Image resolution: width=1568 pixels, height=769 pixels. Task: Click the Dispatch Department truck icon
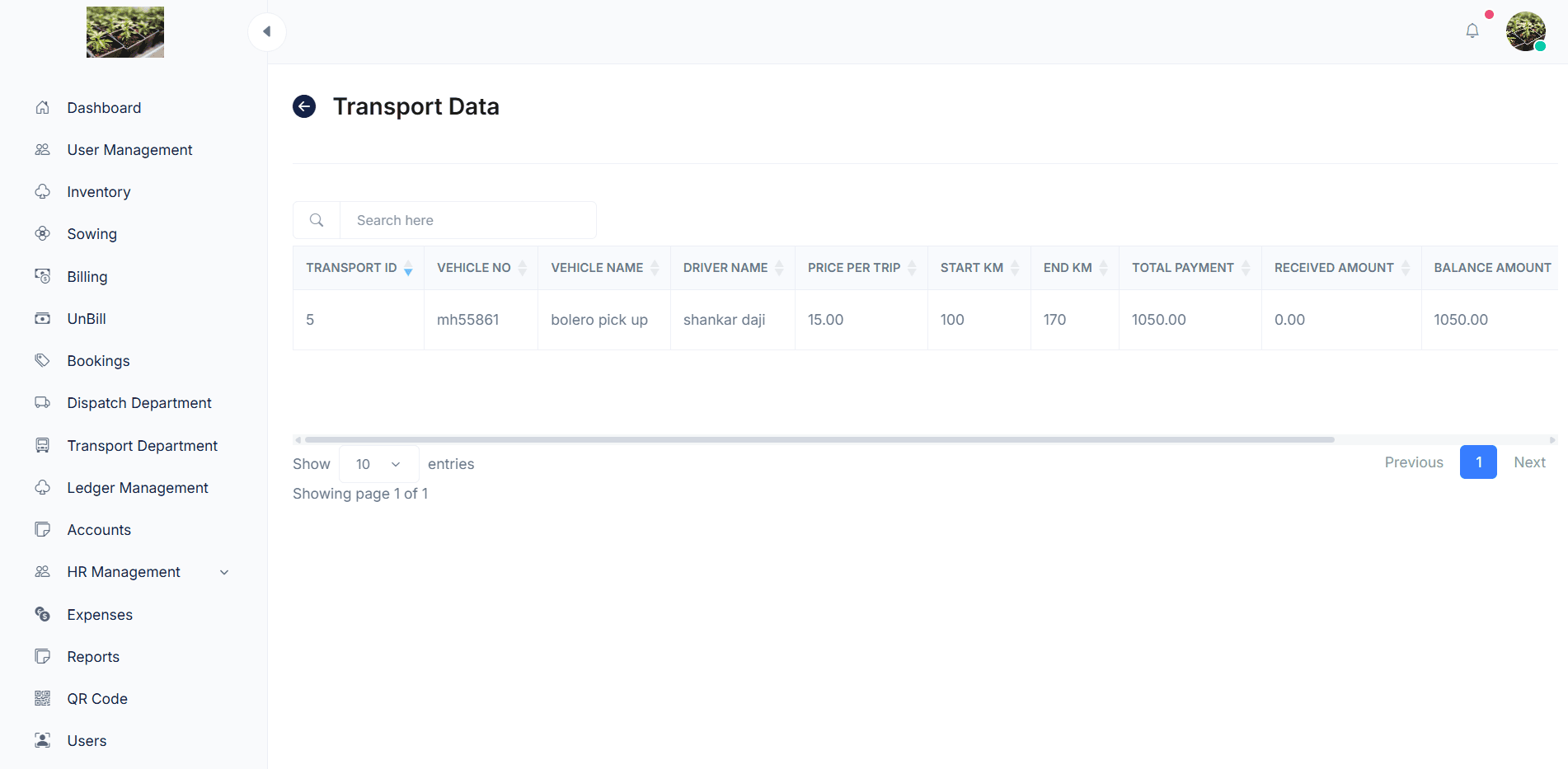click(43, 402)
